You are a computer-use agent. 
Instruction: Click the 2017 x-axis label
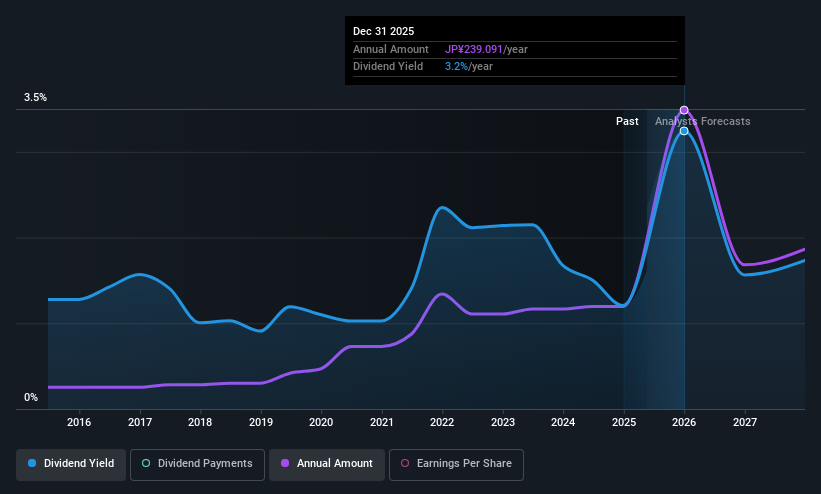(140, 422)
